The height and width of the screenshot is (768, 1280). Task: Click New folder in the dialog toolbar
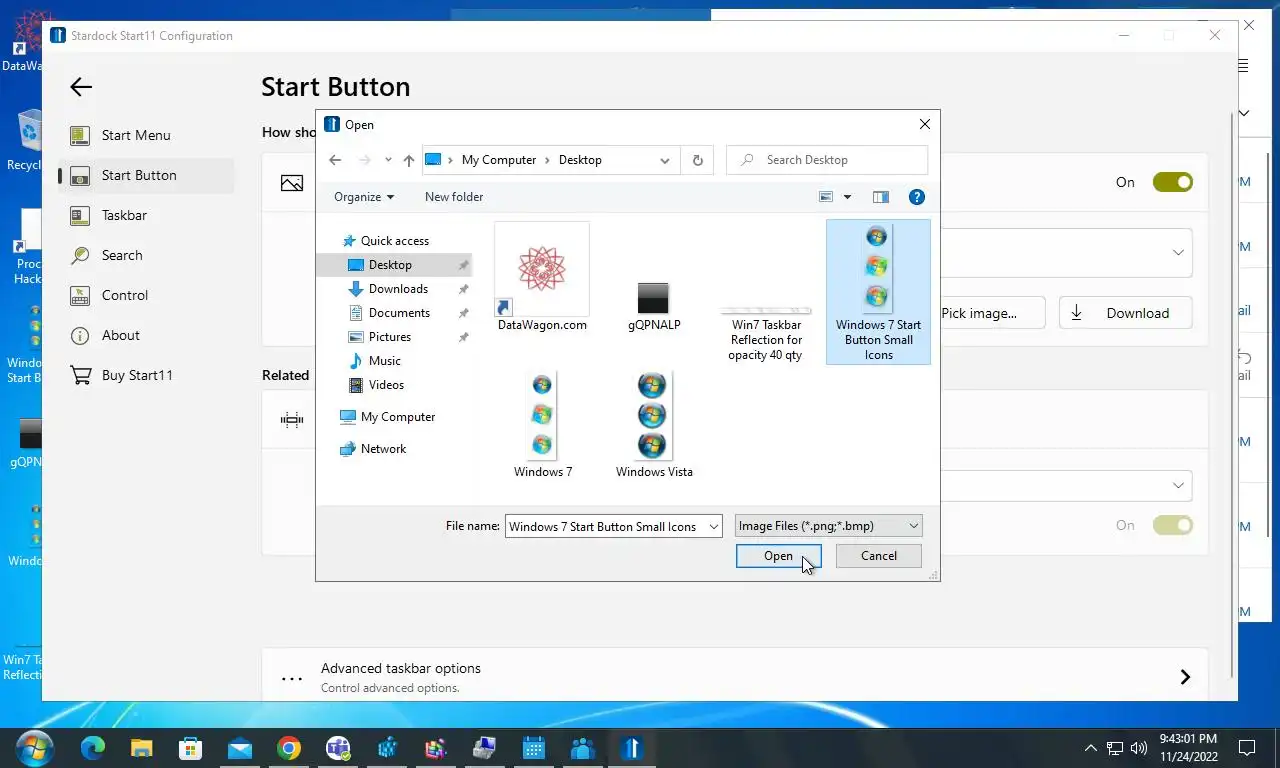(454, 197)
